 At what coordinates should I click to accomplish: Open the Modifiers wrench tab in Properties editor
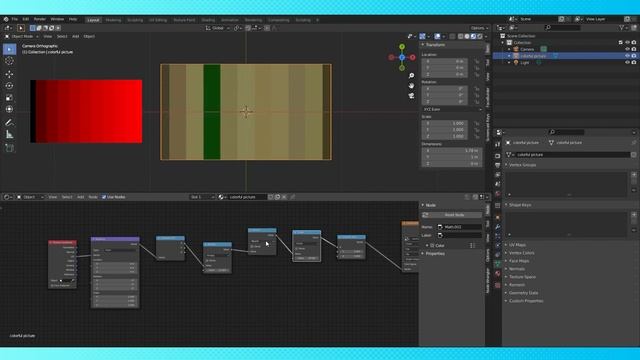pos(498,227)
